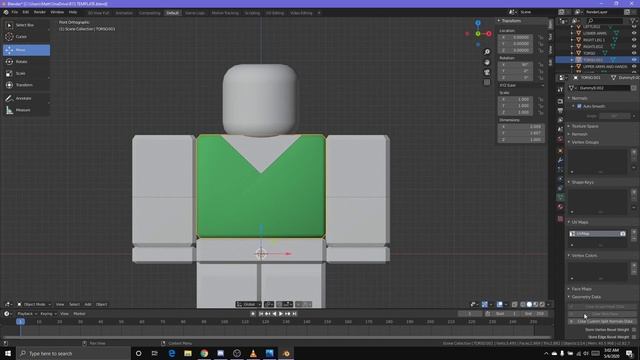Open the XYZ Euler rotation mode dropdown
Image resolution: width=640 pixels, height=360 pixels.
point(521,85)
